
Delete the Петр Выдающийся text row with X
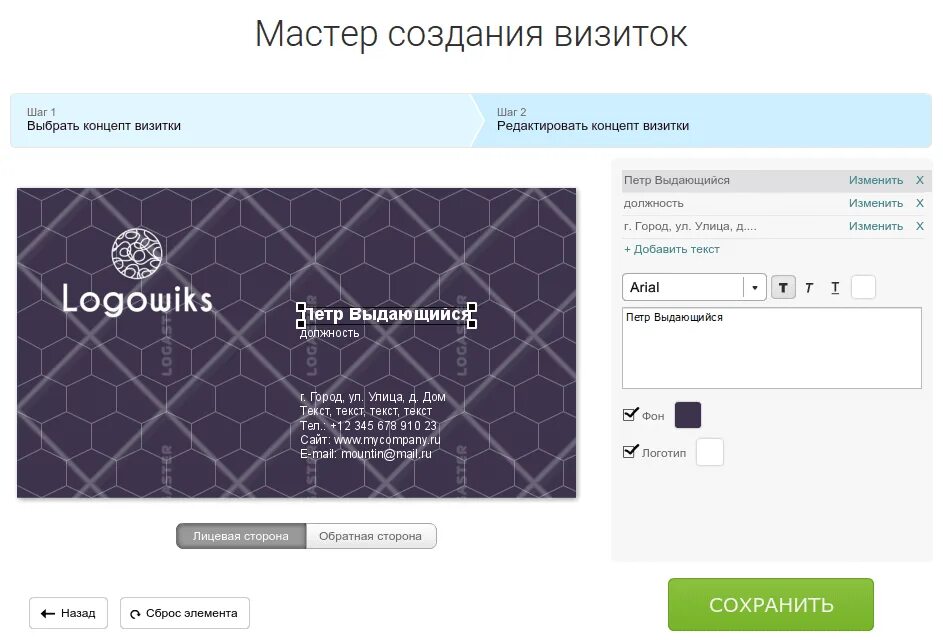click(x=920, y=180)
